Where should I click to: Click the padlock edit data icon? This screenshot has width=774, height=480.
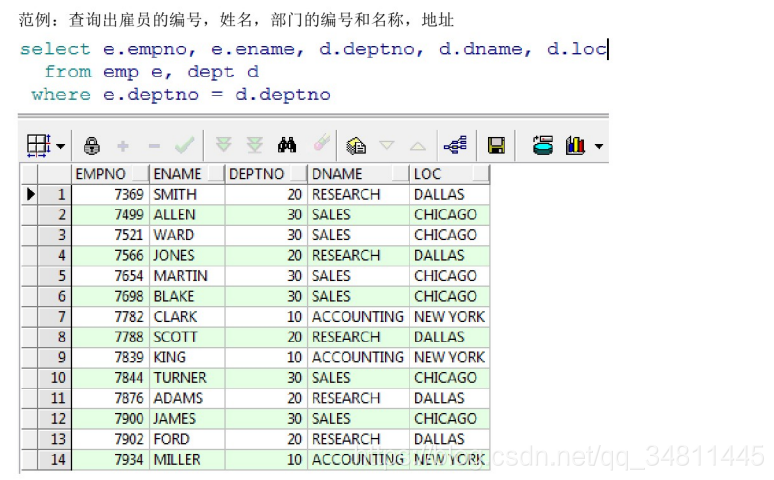point(92,146)
